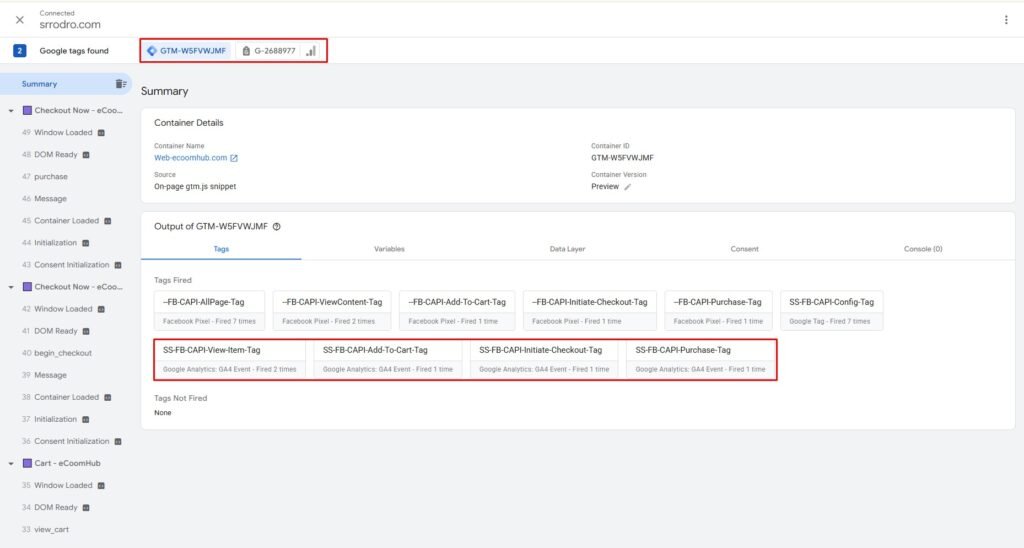Open the three-dot more options menu
This screenshot has height=548, width=1024.
click(x=1006, y=20)
